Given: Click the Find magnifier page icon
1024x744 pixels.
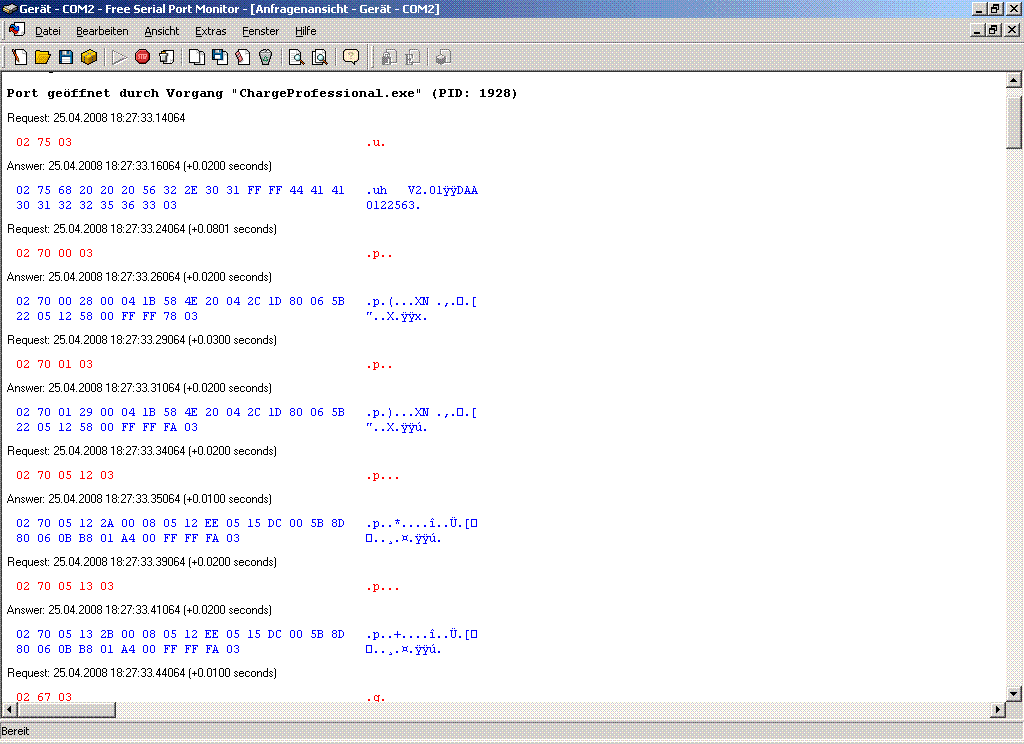Looking at the screenshot, I should pos(296,57).
